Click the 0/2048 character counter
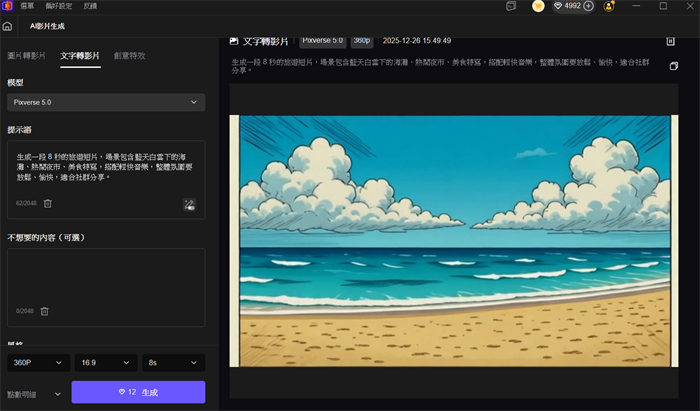The width and height of the screenshot is (700, 411). [x=25, y=311]
